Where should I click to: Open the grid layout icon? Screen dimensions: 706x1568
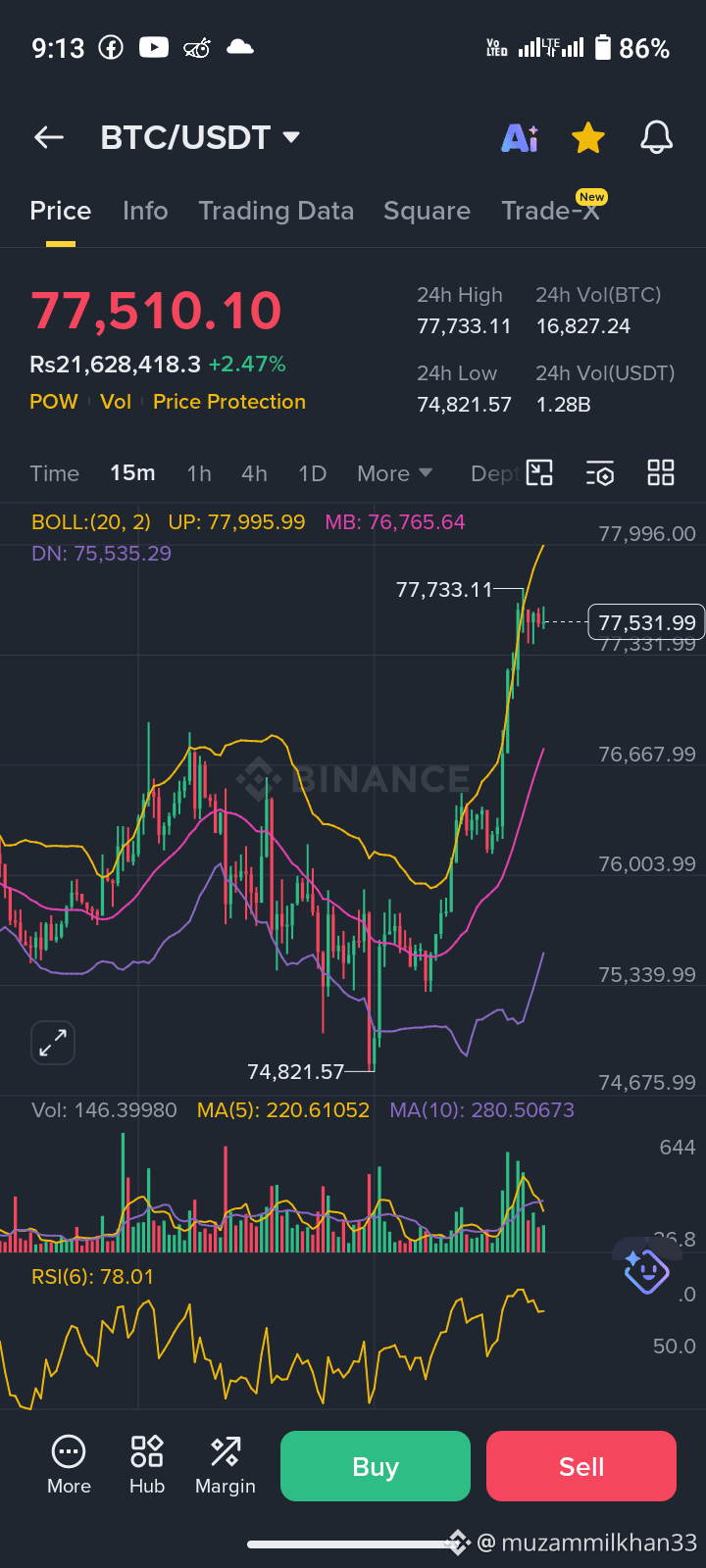(661, 472)
